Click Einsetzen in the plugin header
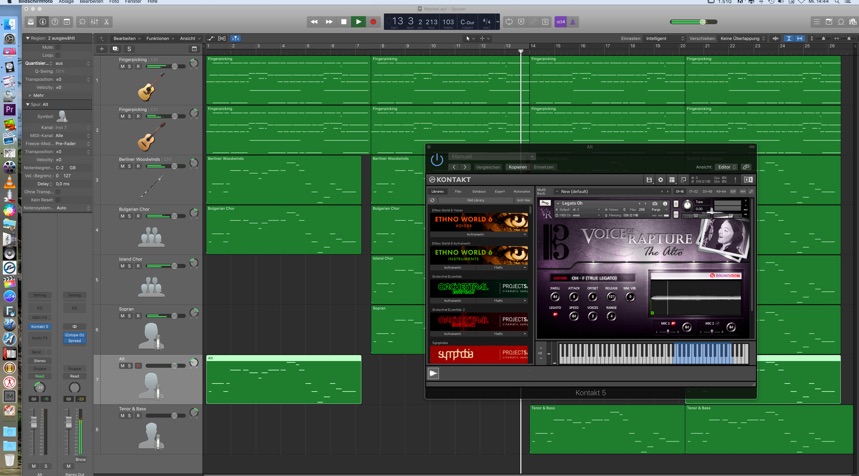This screenshot has width=859, height=476. 544,167
